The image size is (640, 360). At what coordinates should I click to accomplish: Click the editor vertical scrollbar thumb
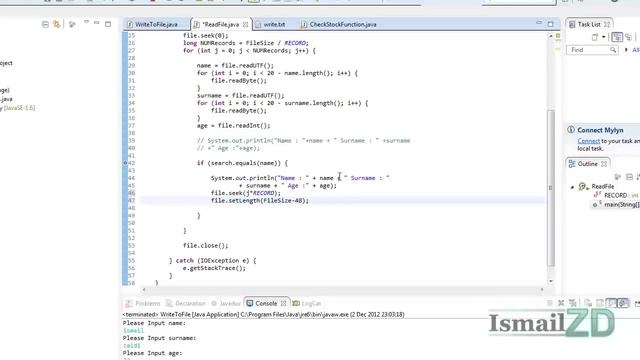click(551, 188)
